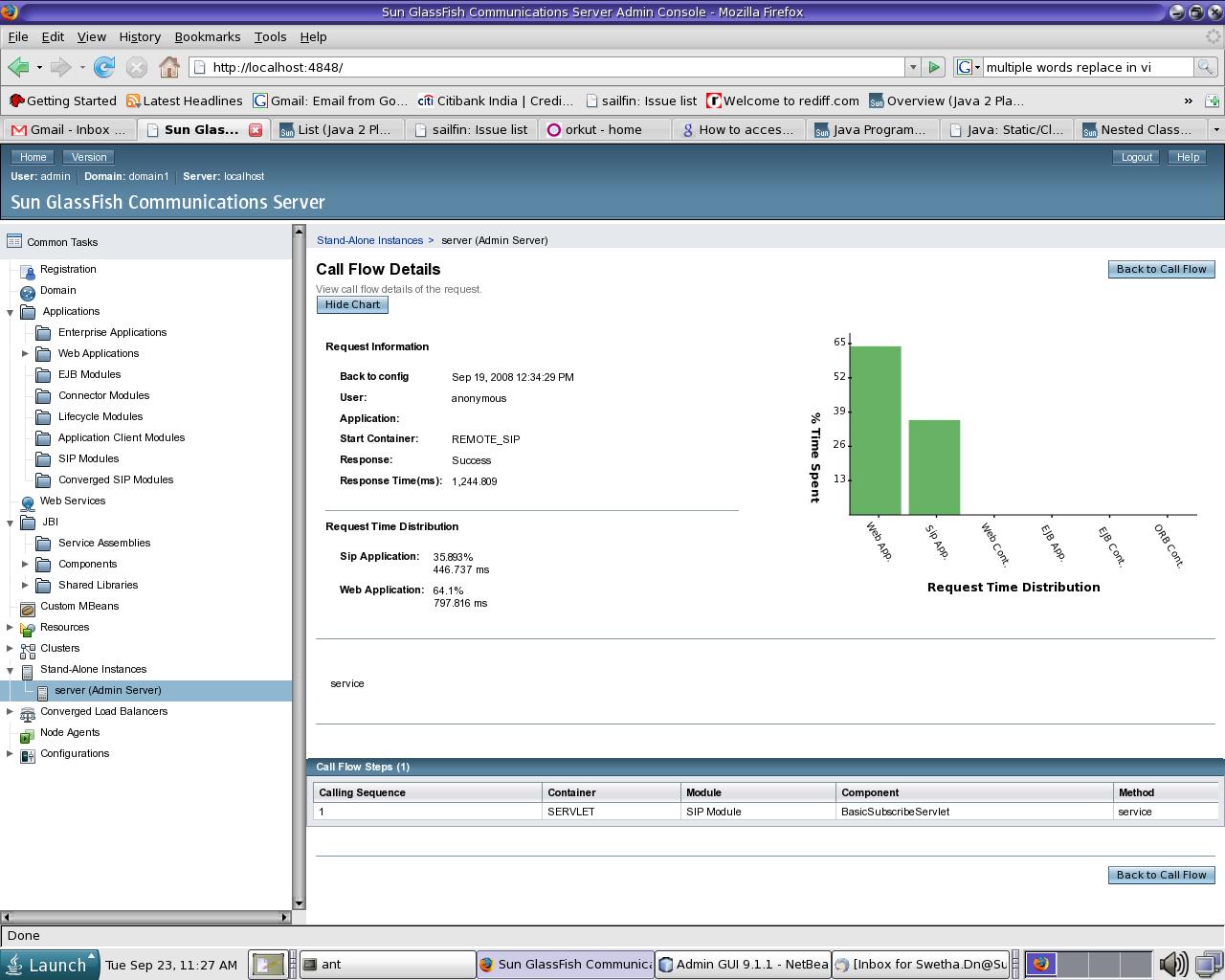
Task: Open the Bookmarks menu
Action: pos(207,36)
